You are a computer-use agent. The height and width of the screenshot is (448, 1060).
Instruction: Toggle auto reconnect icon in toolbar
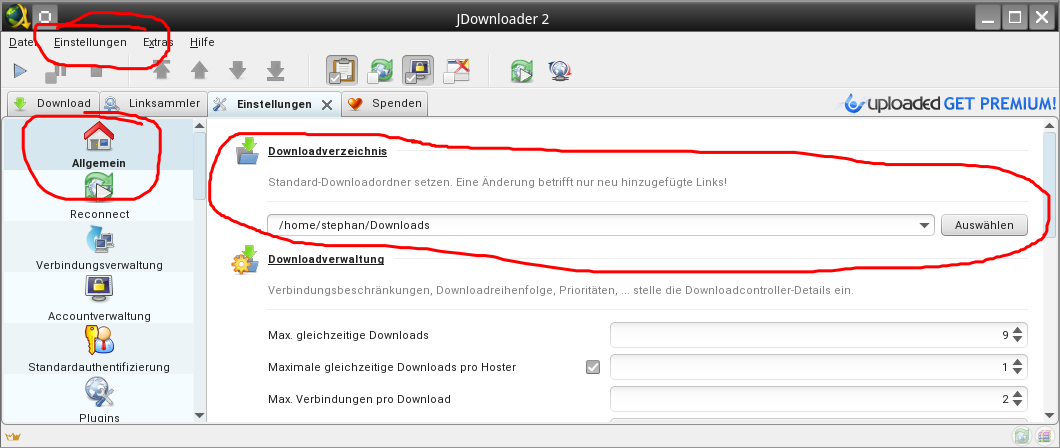381,70
